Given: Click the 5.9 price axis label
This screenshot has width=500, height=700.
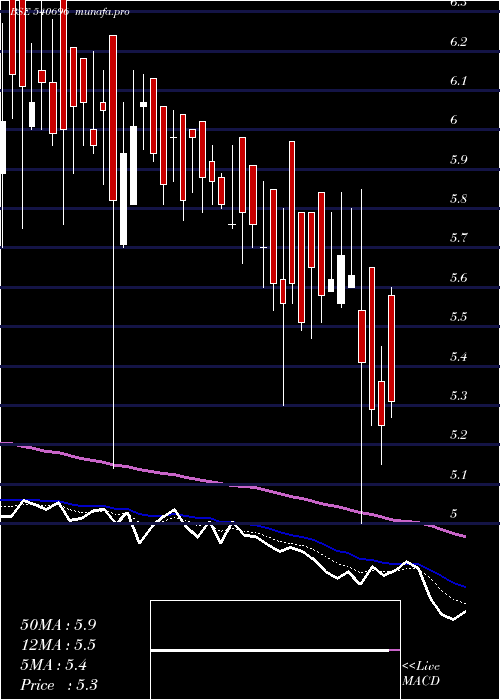Looking at the screenshot, I should point(458,160).
